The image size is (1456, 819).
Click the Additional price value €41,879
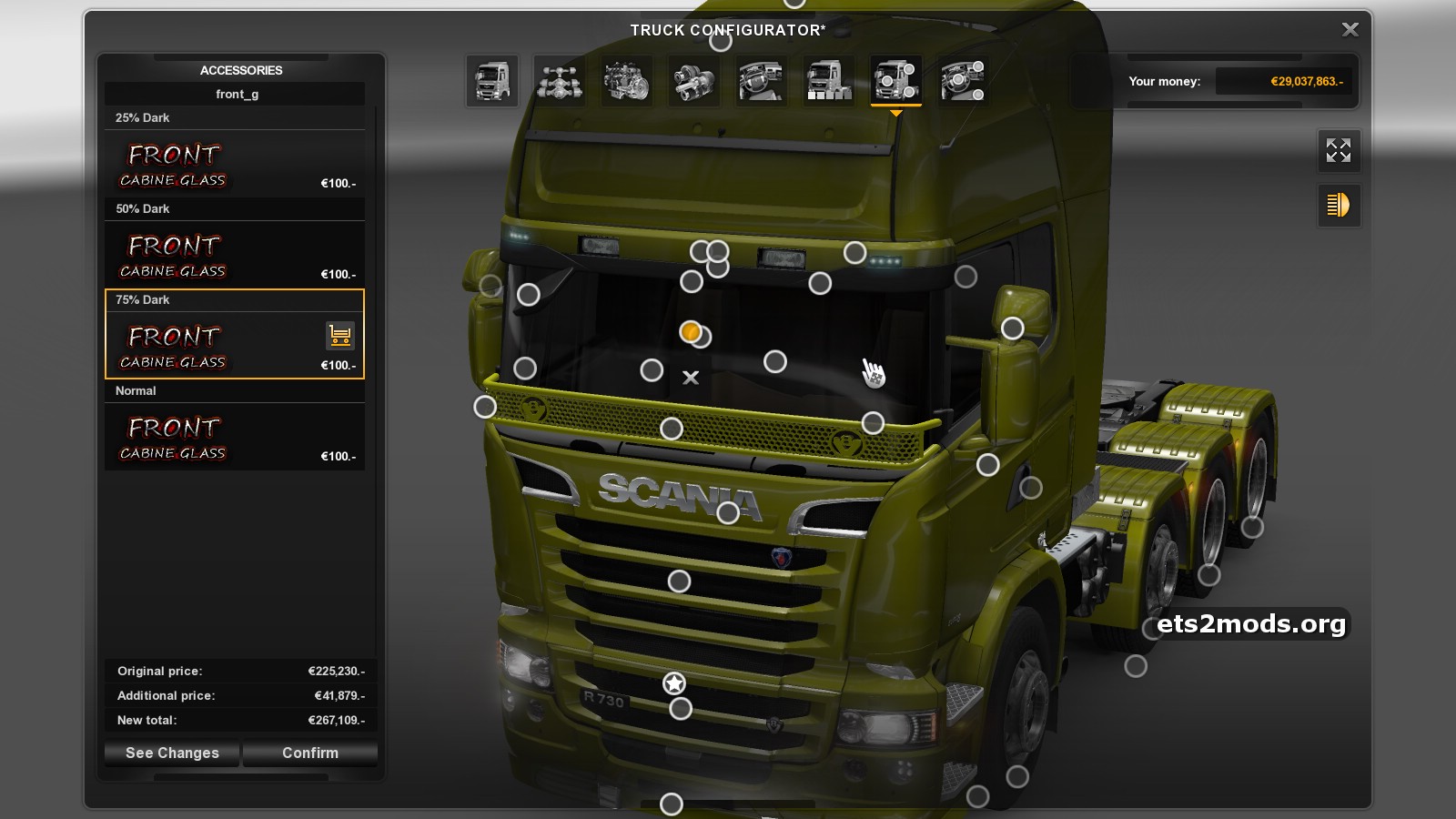click(339, 695)
